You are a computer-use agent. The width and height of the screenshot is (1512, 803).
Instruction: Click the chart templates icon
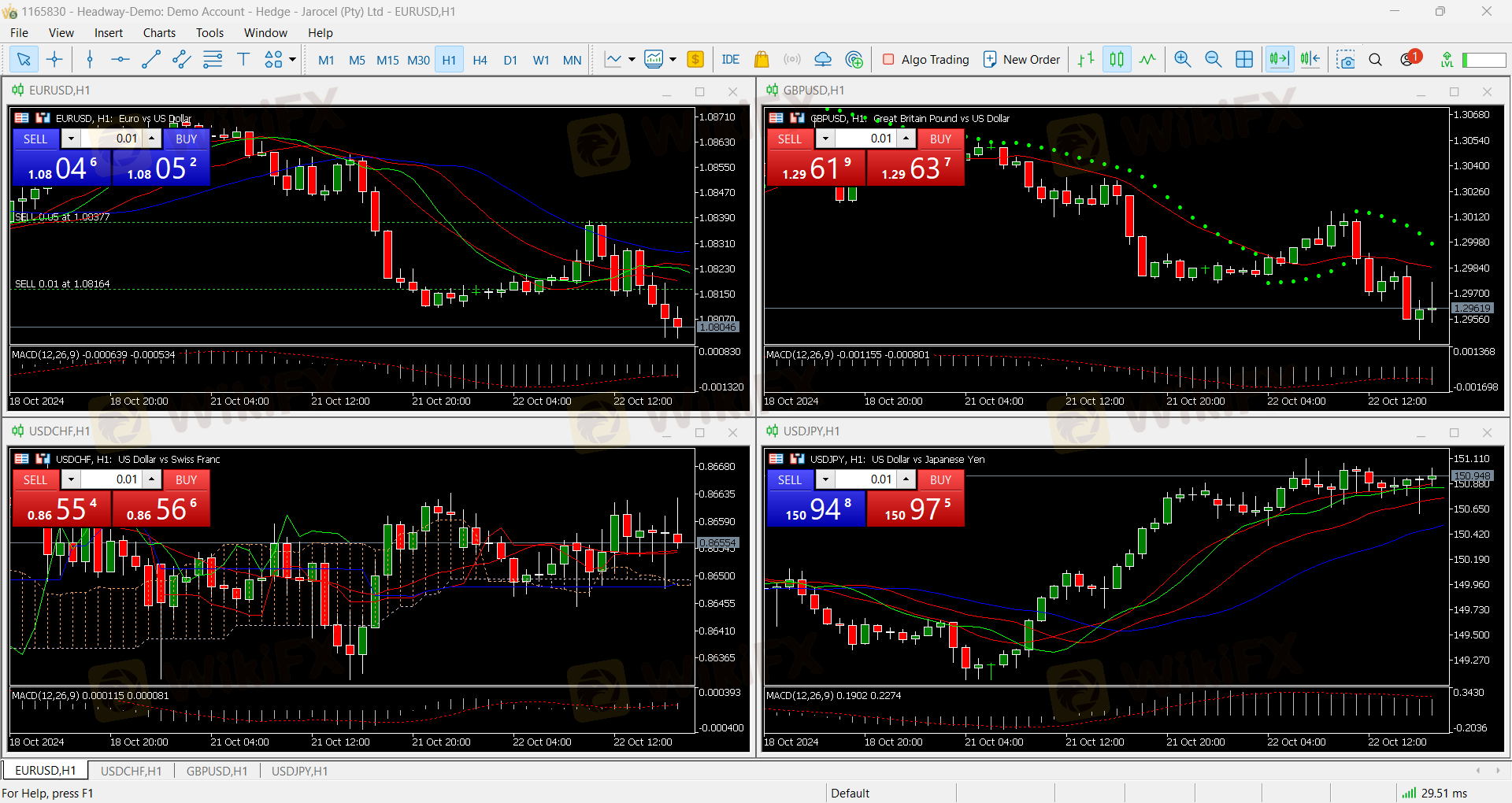point(654,59)
